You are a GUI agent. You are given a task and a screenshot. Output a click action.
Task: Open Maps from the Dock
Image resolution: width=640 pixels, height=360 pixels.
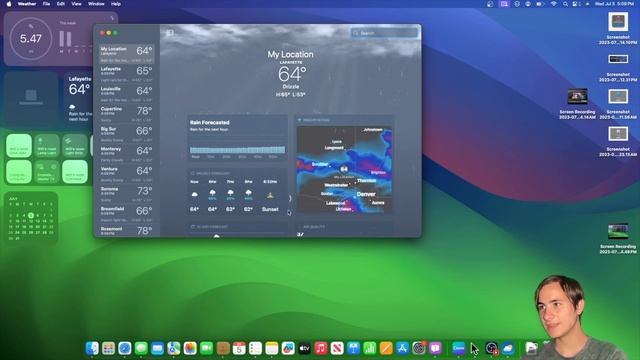coord(174,348)
